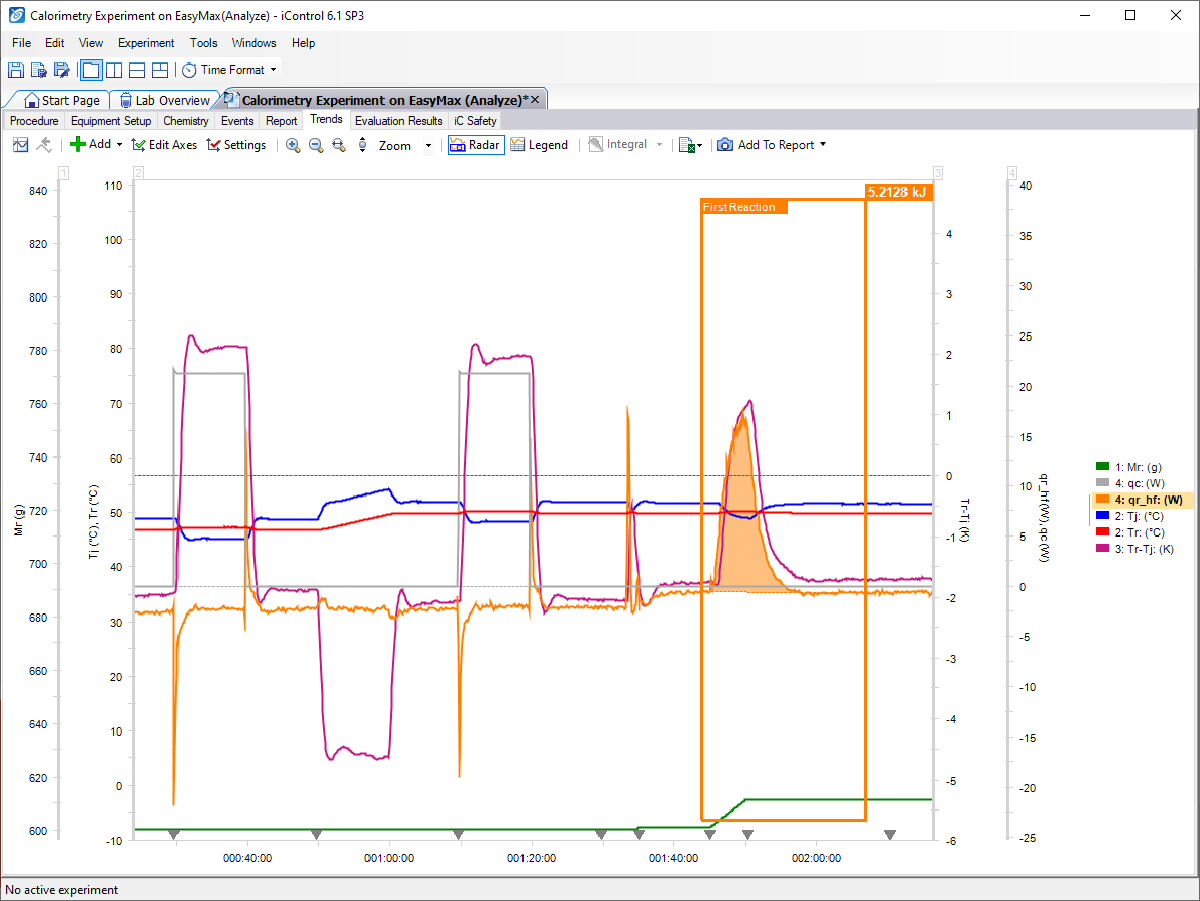Close the Calorimetry Experiment document tab
This screenshot has width=1200, height=901.
(536, 100)
